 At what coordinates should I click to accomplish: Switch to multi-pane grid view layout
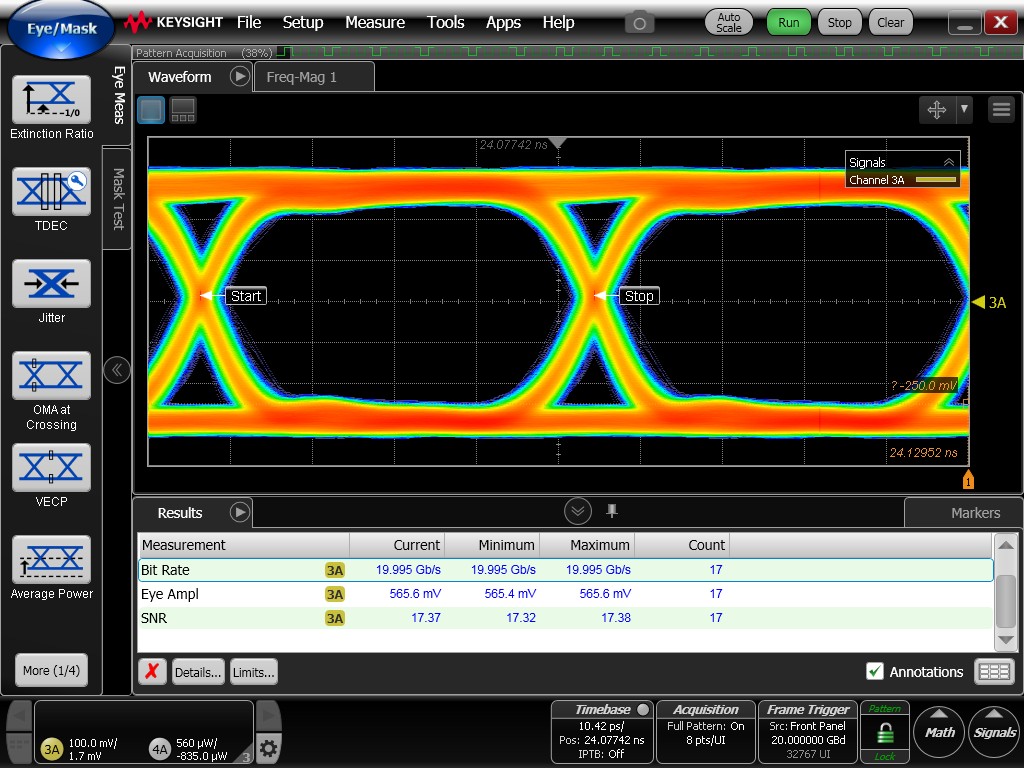(183, 110)
